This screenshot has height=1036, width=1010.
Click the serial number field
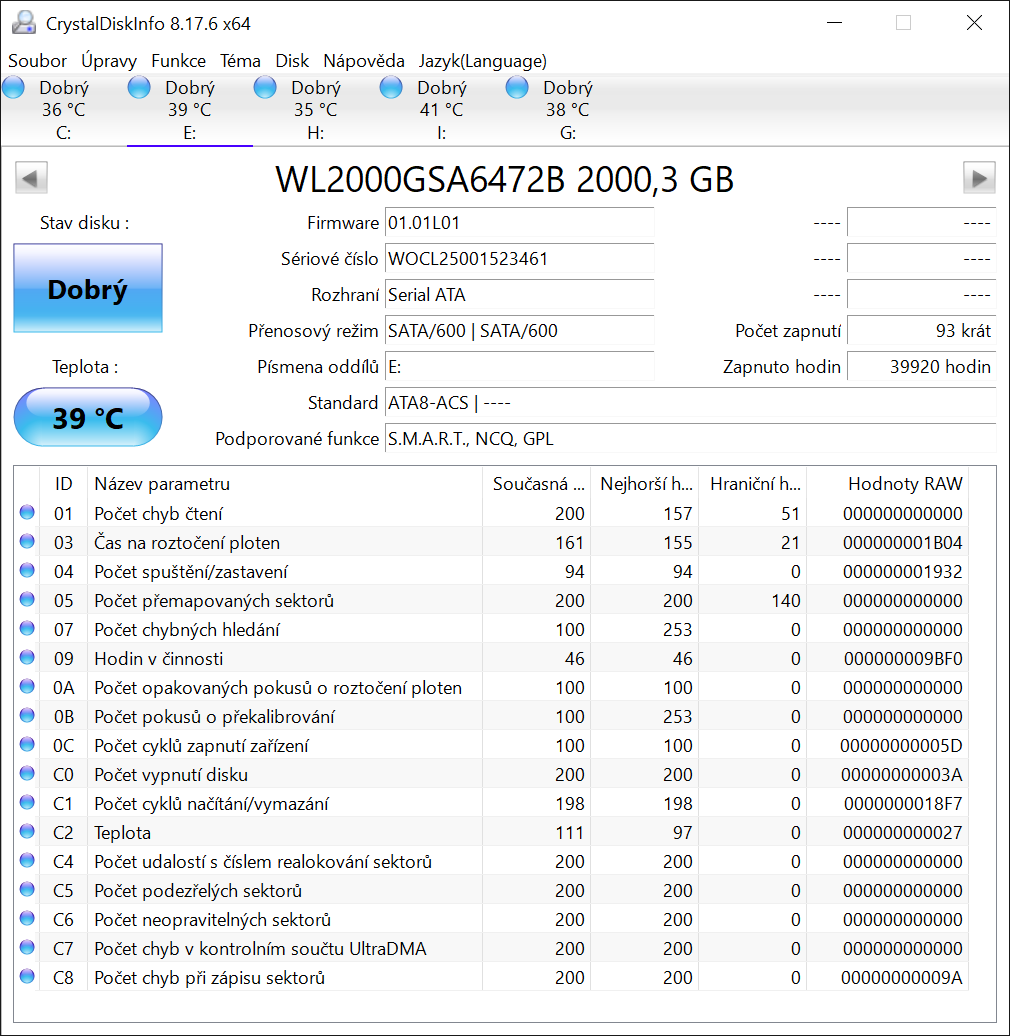(x=519, y=259)
